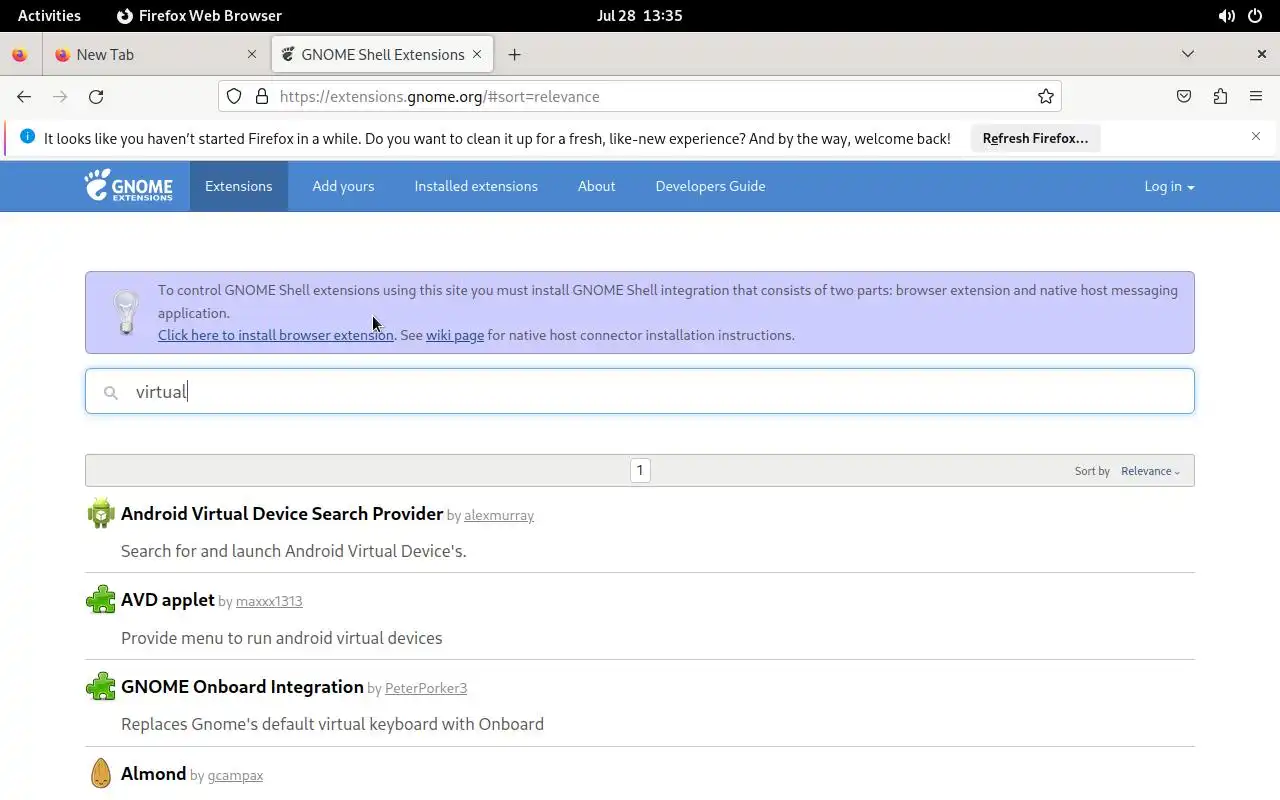This screenshot has width=1280, height=800.
Task: Open the Extensions nav item
Action: pyautogui.click(x=239, y=186)
